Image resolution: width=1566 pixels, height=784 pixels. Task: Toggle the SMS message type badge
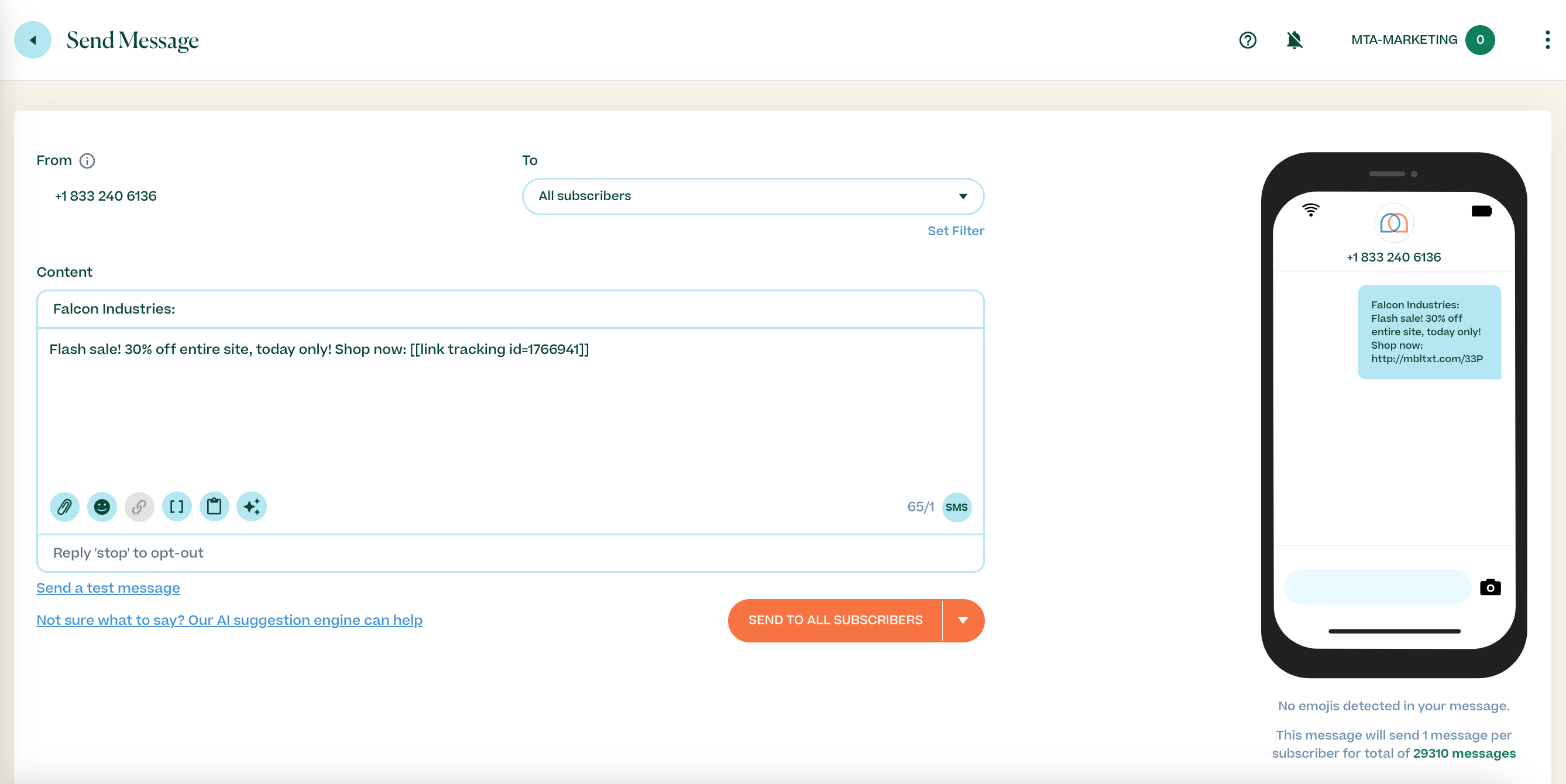[x=956, y=507]
